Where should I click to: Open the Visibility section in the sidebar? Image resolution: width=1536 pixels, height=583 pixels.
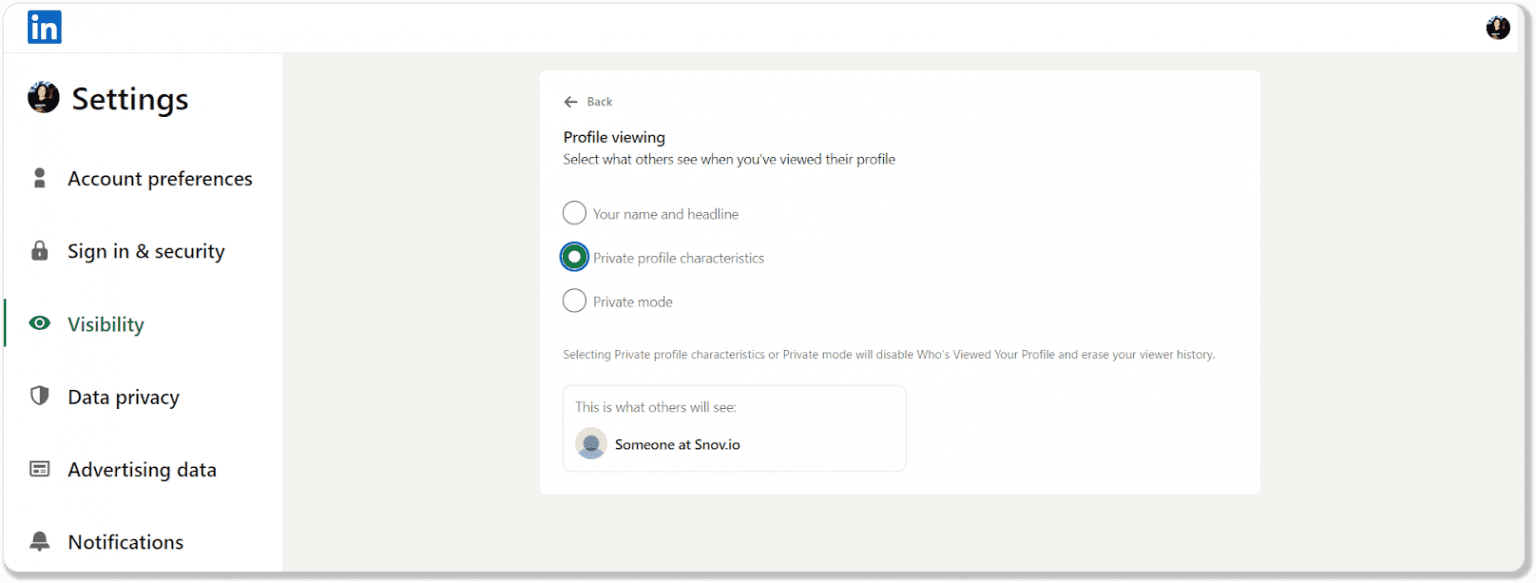(x=104, y=323)
